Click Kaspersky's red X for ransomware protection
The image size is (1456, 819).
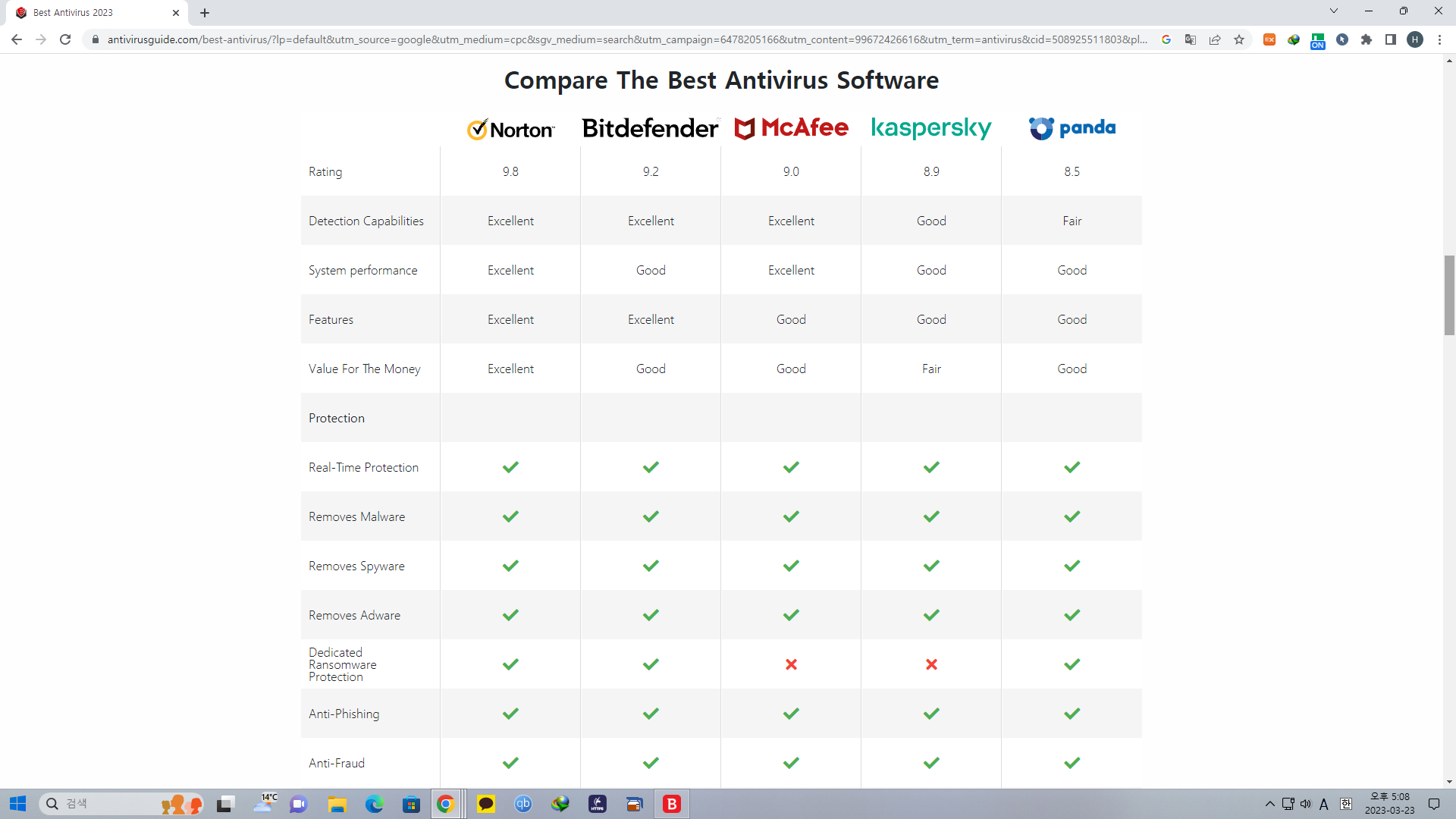[931, 664]
